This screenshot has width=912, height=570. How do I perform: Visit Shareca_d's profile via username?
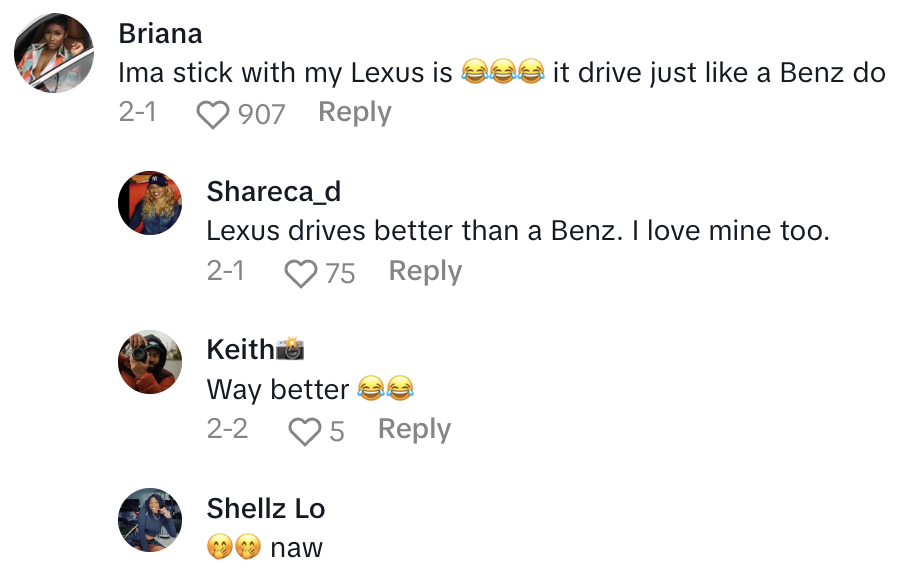pos(273,191)
